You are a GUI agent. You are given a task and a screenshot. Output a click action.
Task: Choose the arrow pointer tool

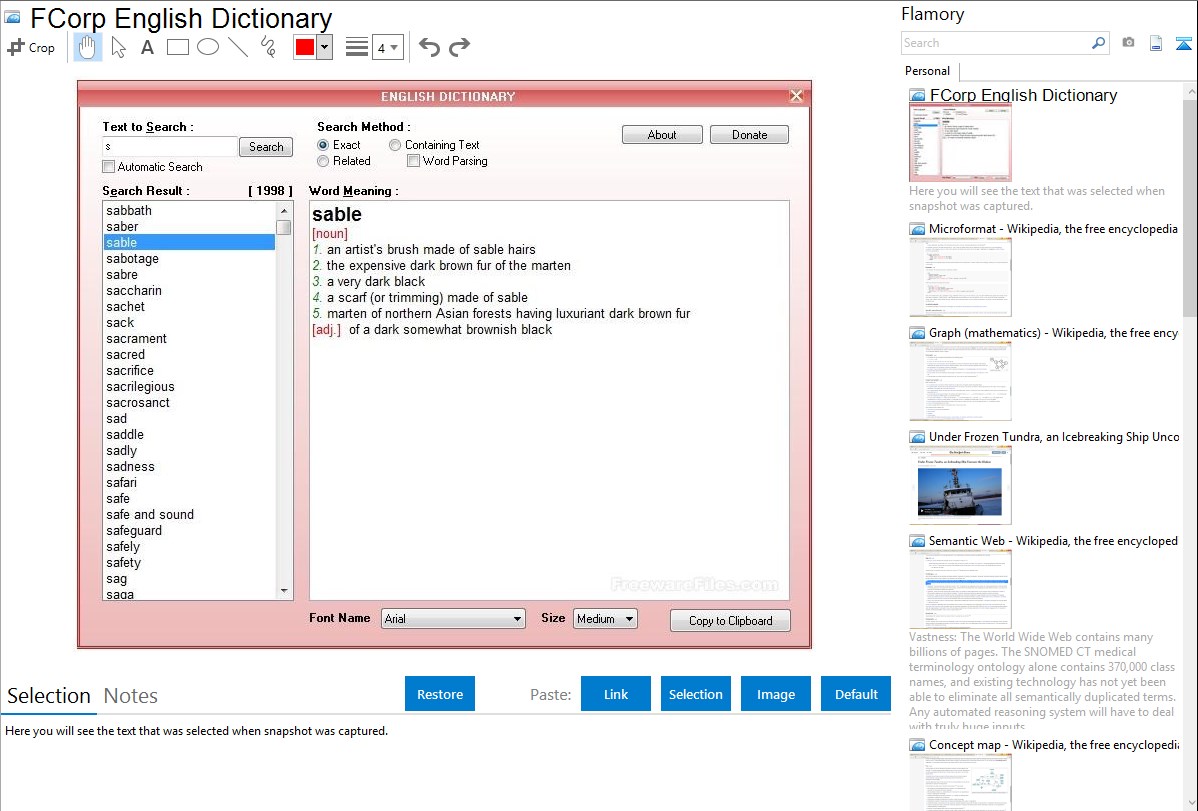[118, 47]
